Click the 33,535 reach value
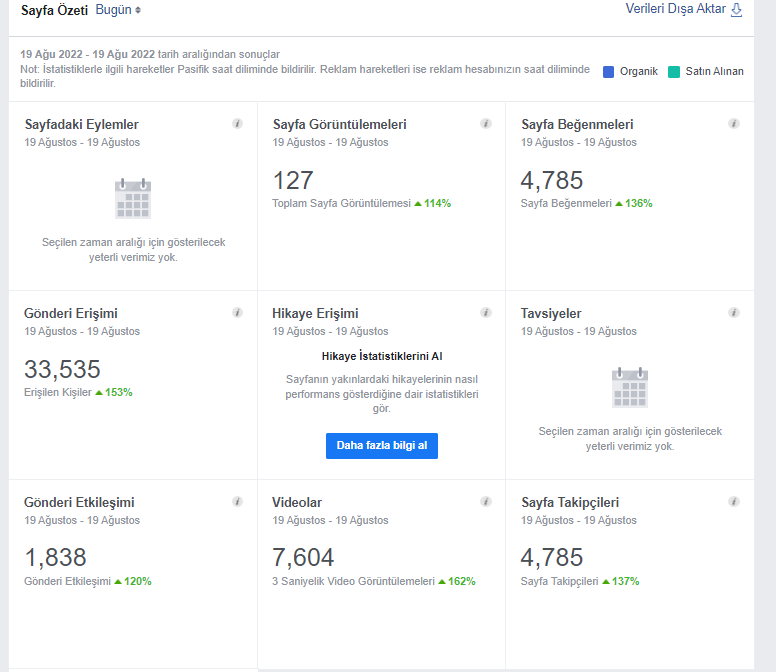This screenshot has height=672, width=776. 62,370
